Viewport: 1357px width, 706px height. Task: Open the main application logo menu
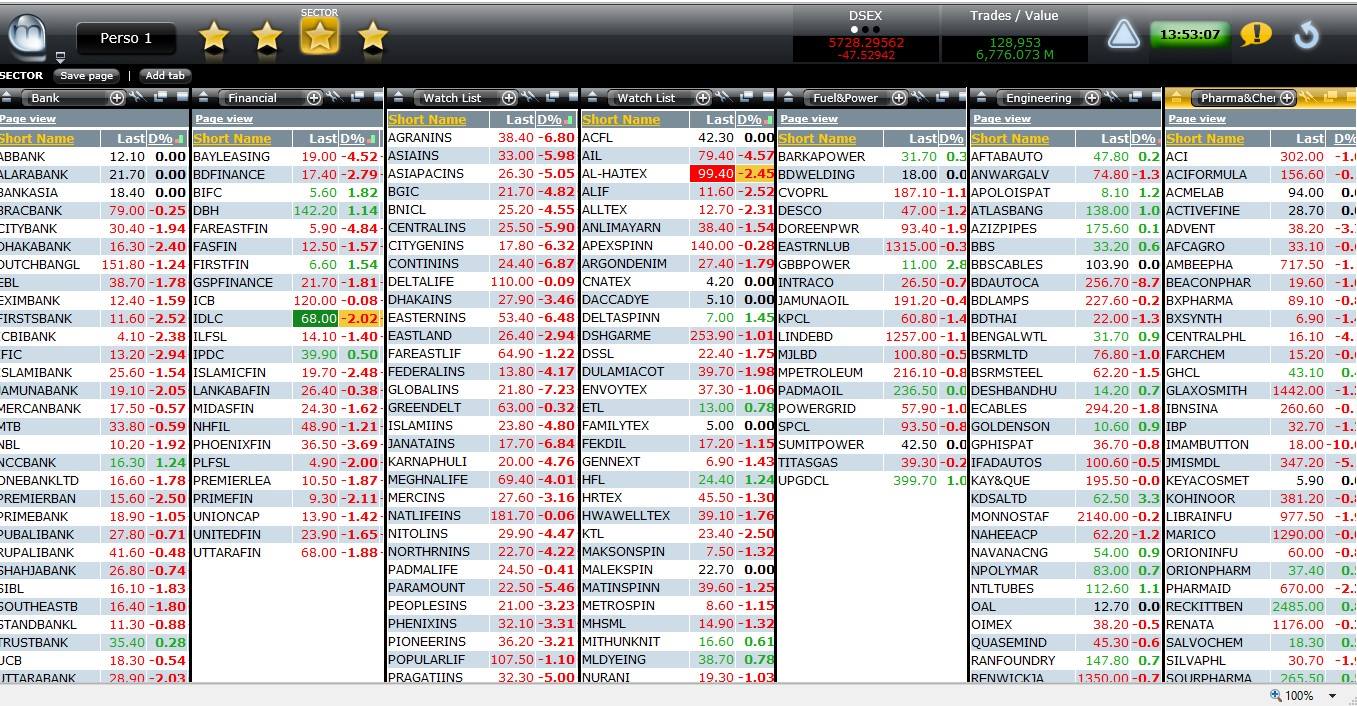pos(27,37)
